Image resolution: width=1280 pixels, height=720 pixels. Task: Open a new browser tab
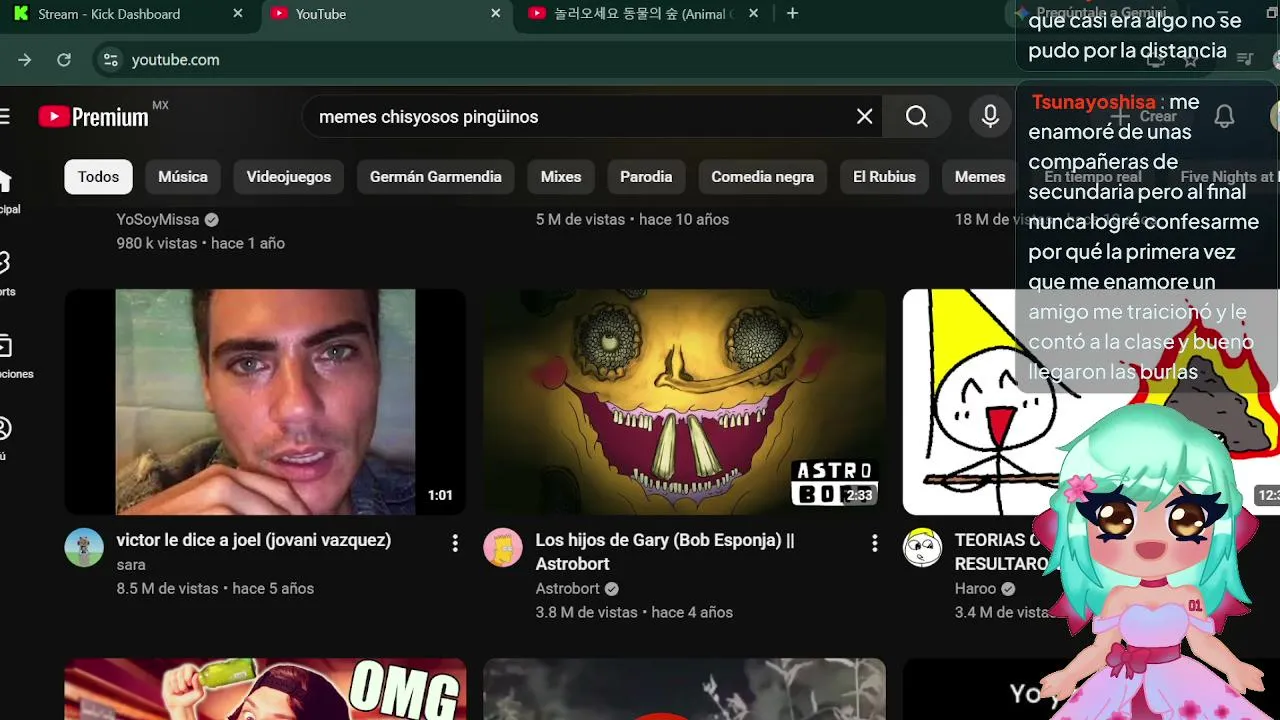(792, 14)
